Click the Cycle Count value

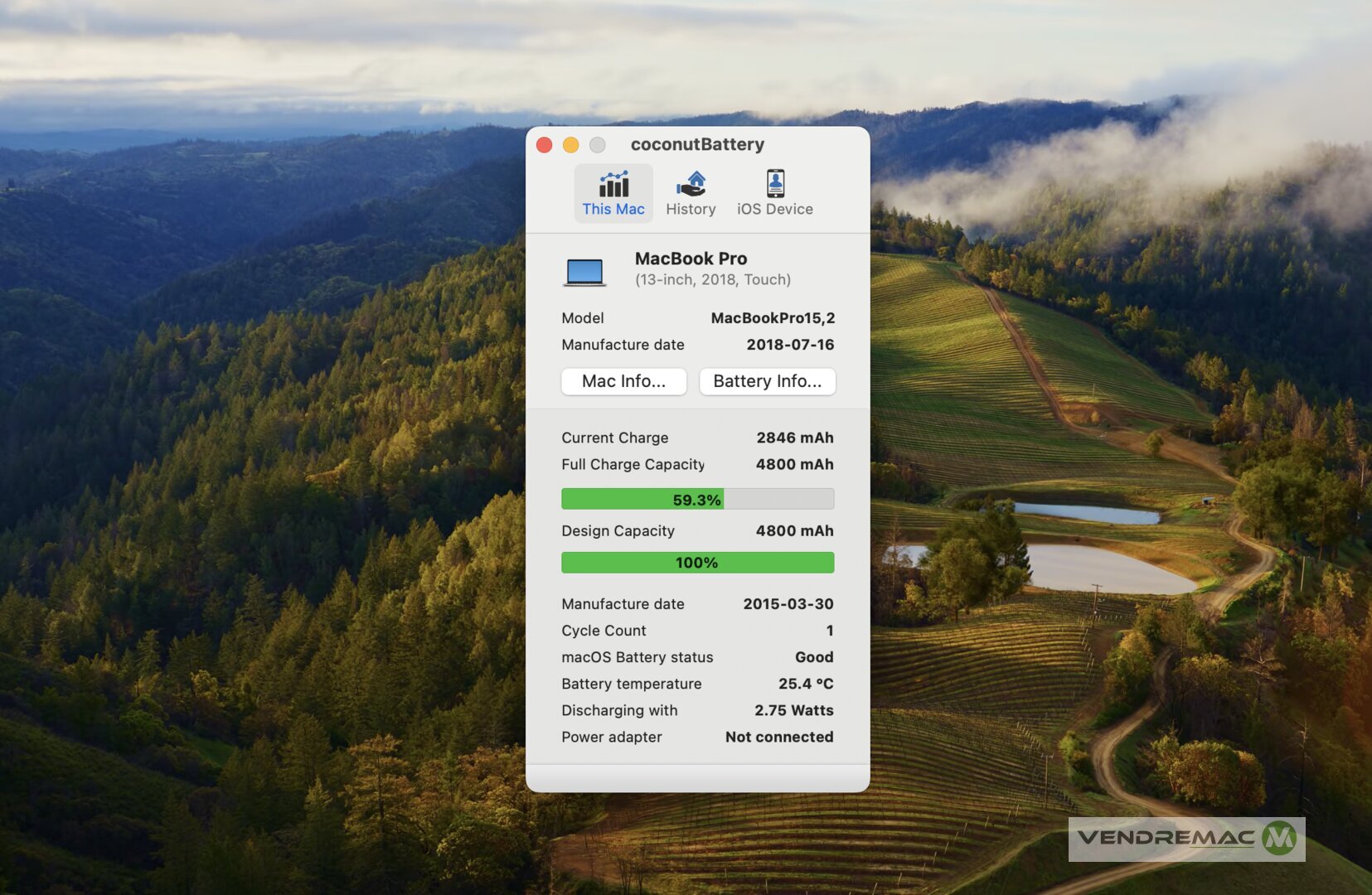click(x=829, y=631)
